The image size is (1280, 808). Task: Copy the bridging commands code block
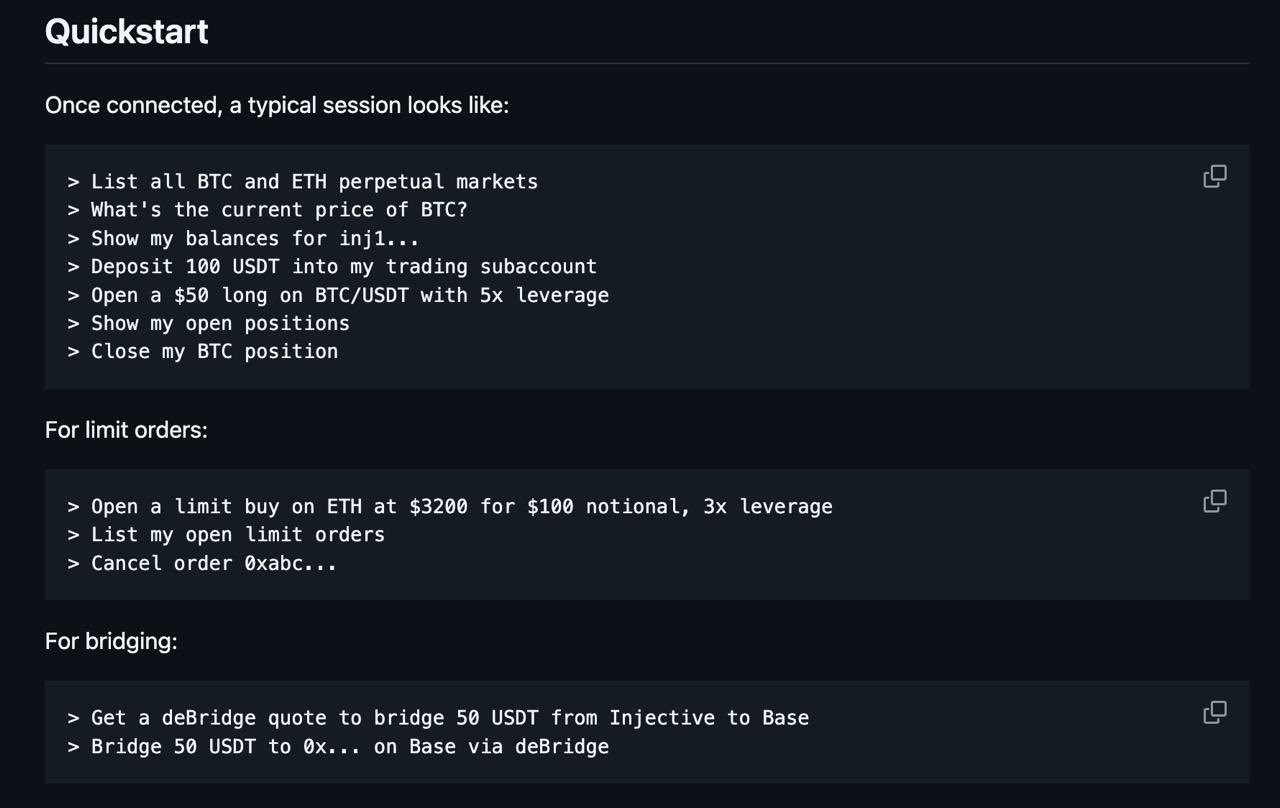(x=1215, y=712)
